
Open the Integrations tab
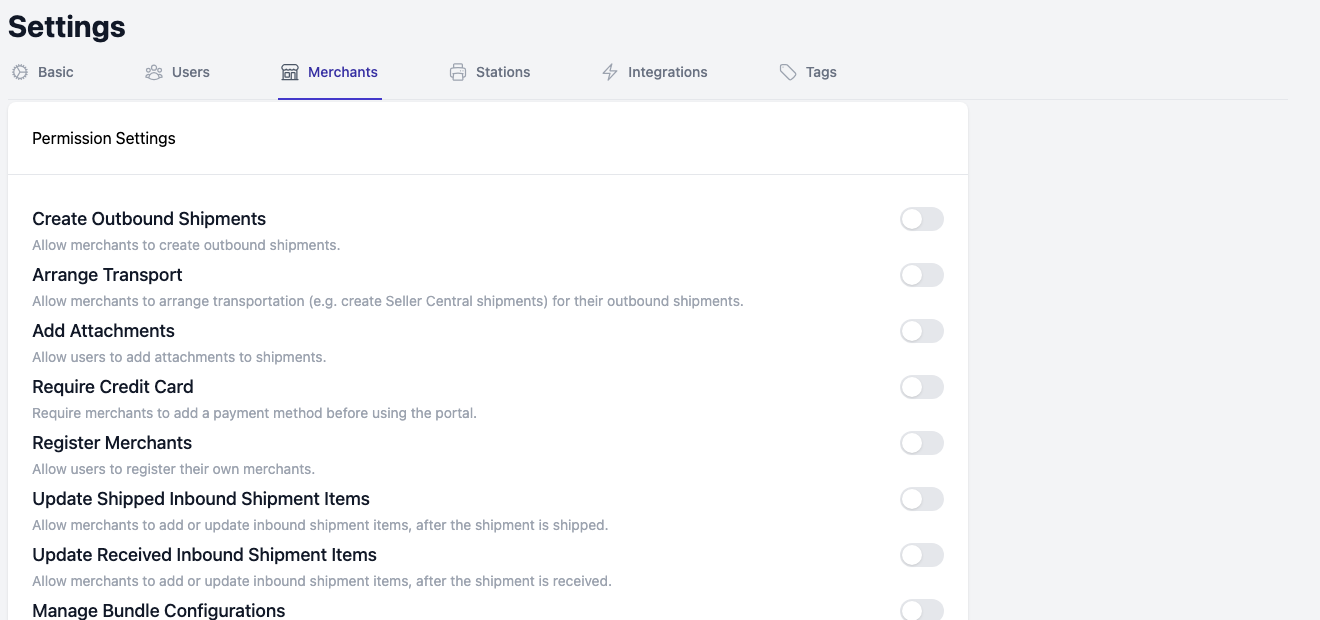click(655, 72)
